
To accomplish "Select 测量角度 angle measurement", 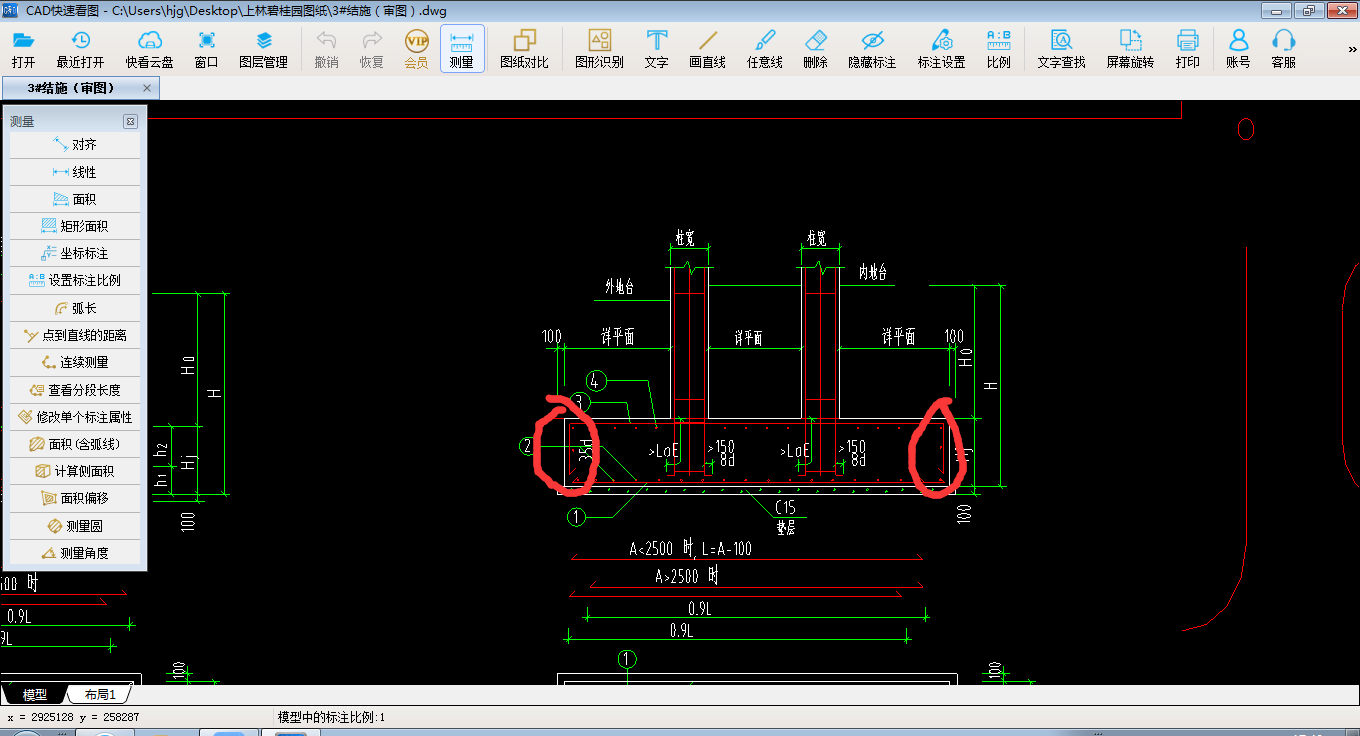I will pyautogui.click(x=75, y=552).
